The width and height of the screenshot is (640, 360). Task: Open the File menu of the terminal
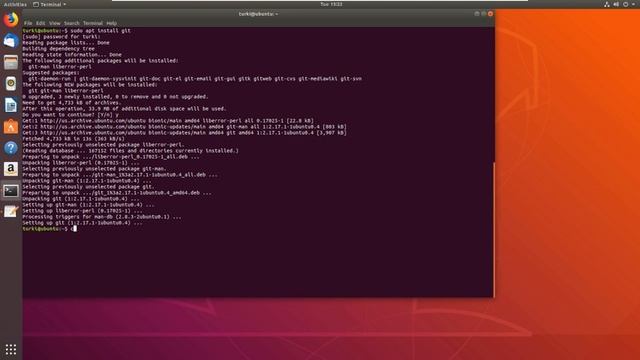pyautogui.click(x=28, y=23)
